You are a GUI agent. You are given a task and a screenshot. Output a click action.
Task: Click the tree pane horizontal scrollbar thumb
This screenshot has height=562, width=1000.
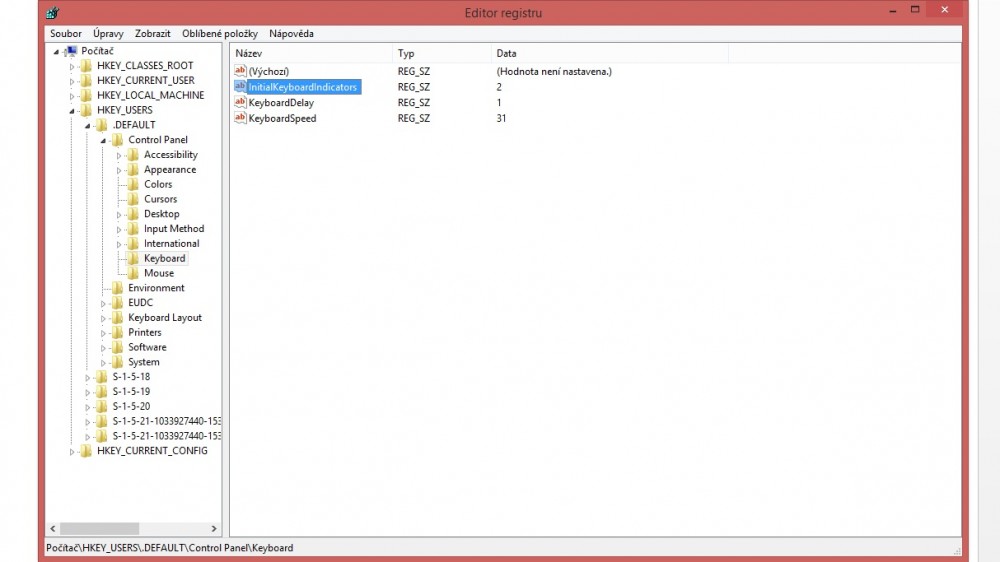coord(98,528)
